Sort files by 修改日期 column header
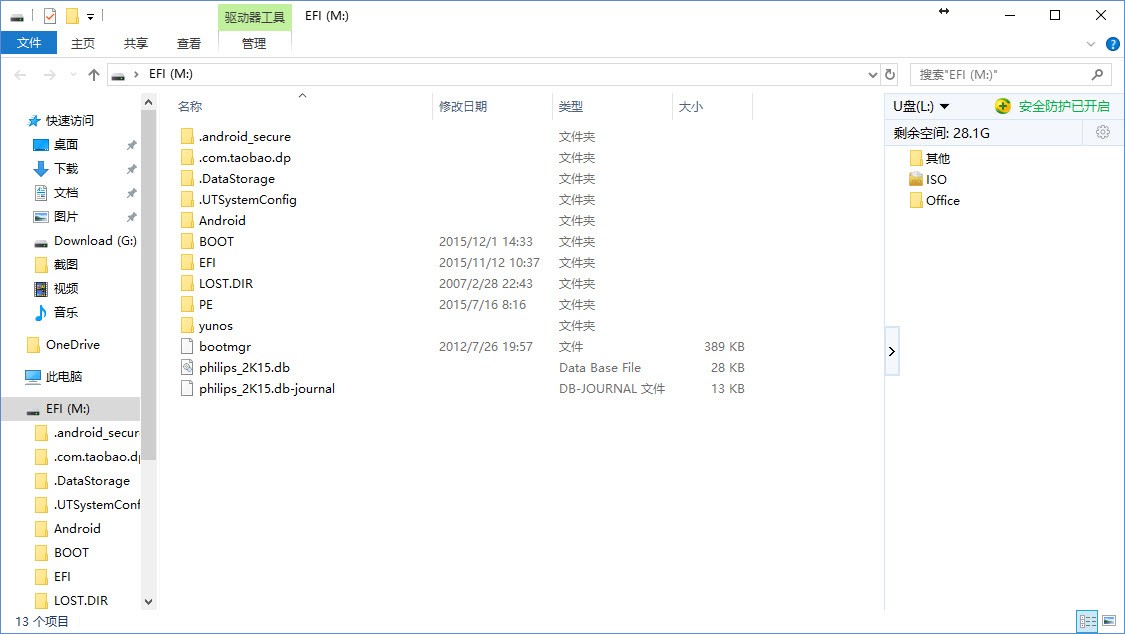The image size is (1125, 634). [463, 106]
